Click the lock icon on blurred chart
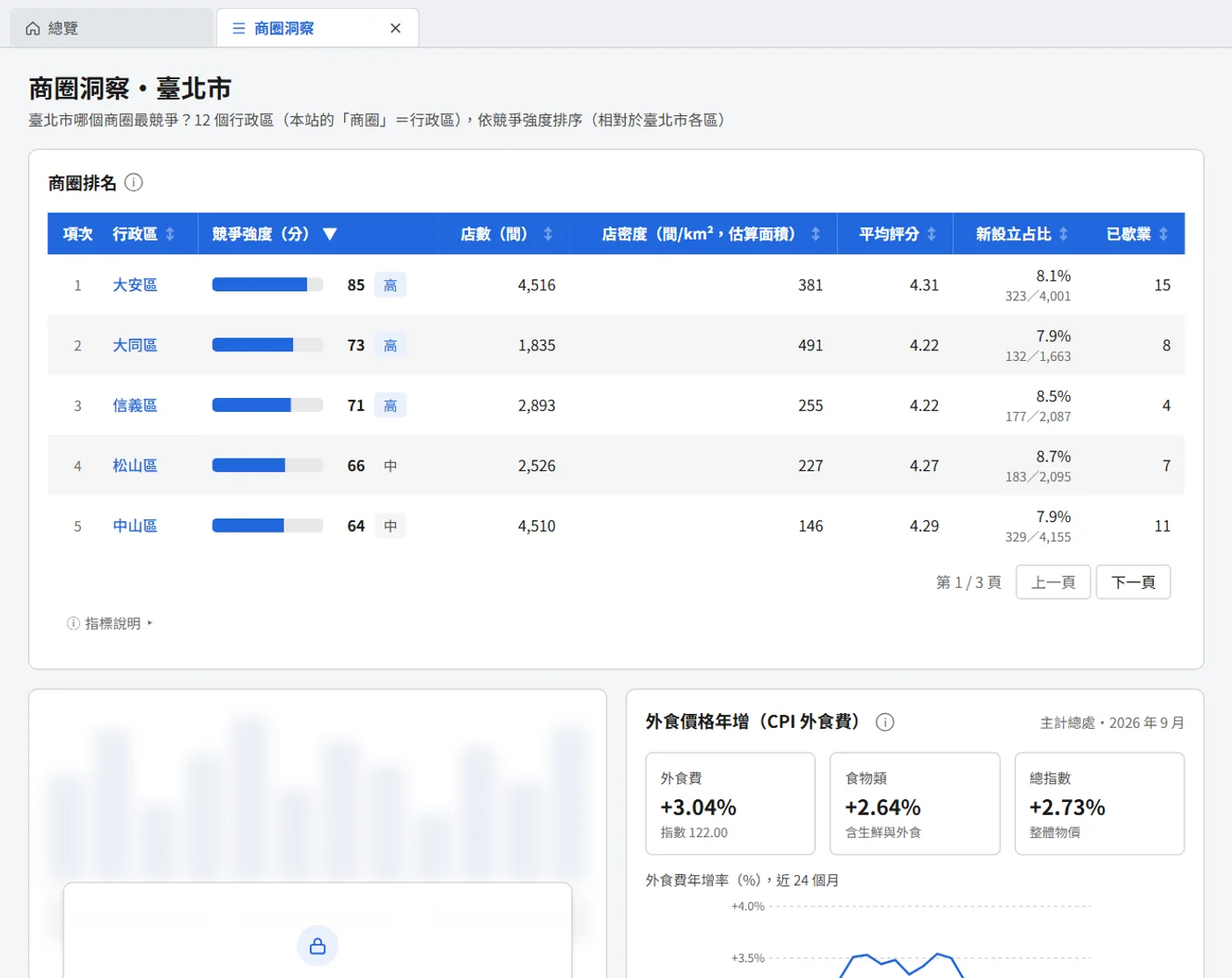1232x978 pixels. (318, 946)
